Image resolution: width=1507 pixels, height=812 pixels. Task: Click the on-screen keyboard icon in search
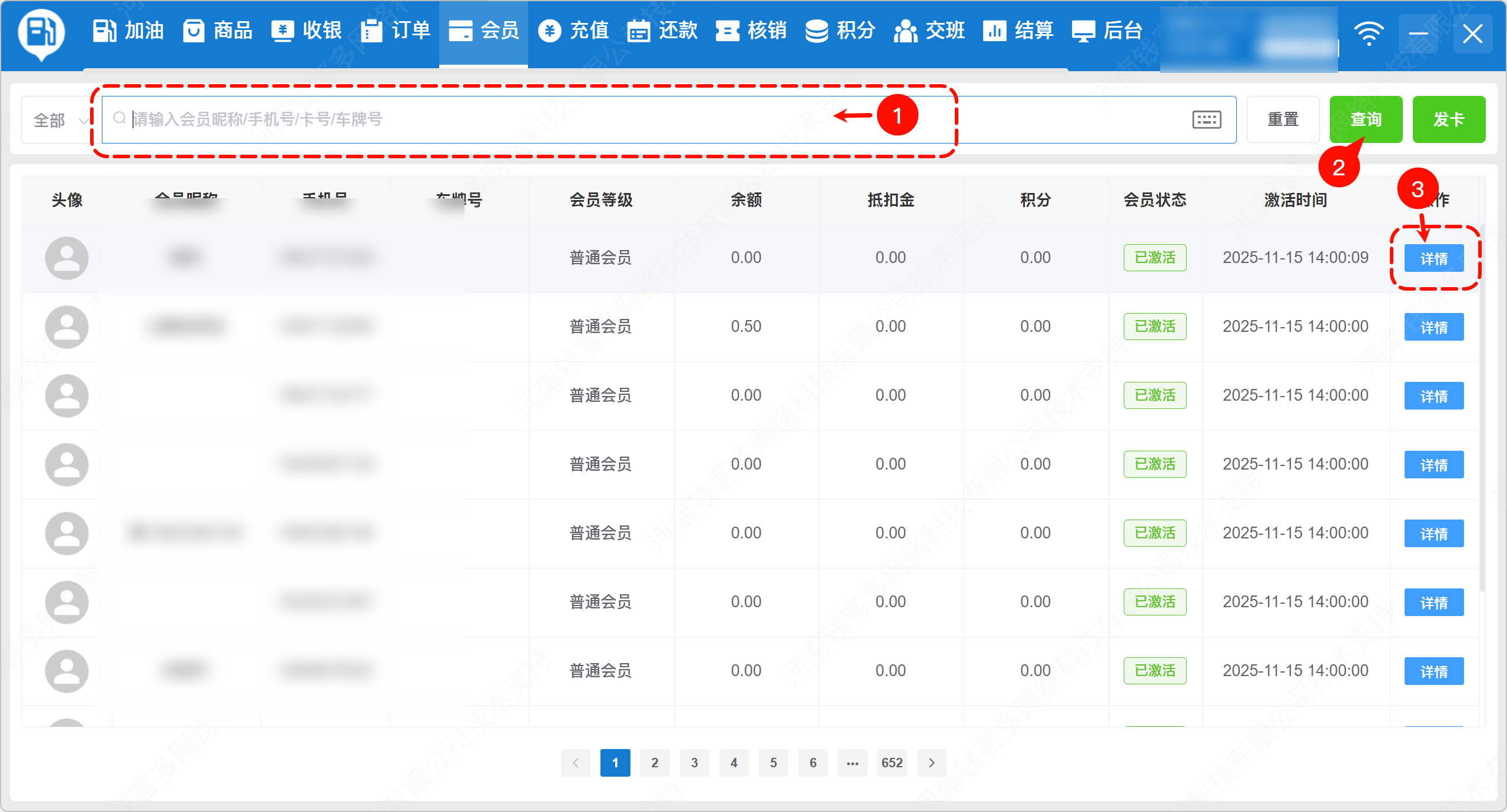point(1206,119)
